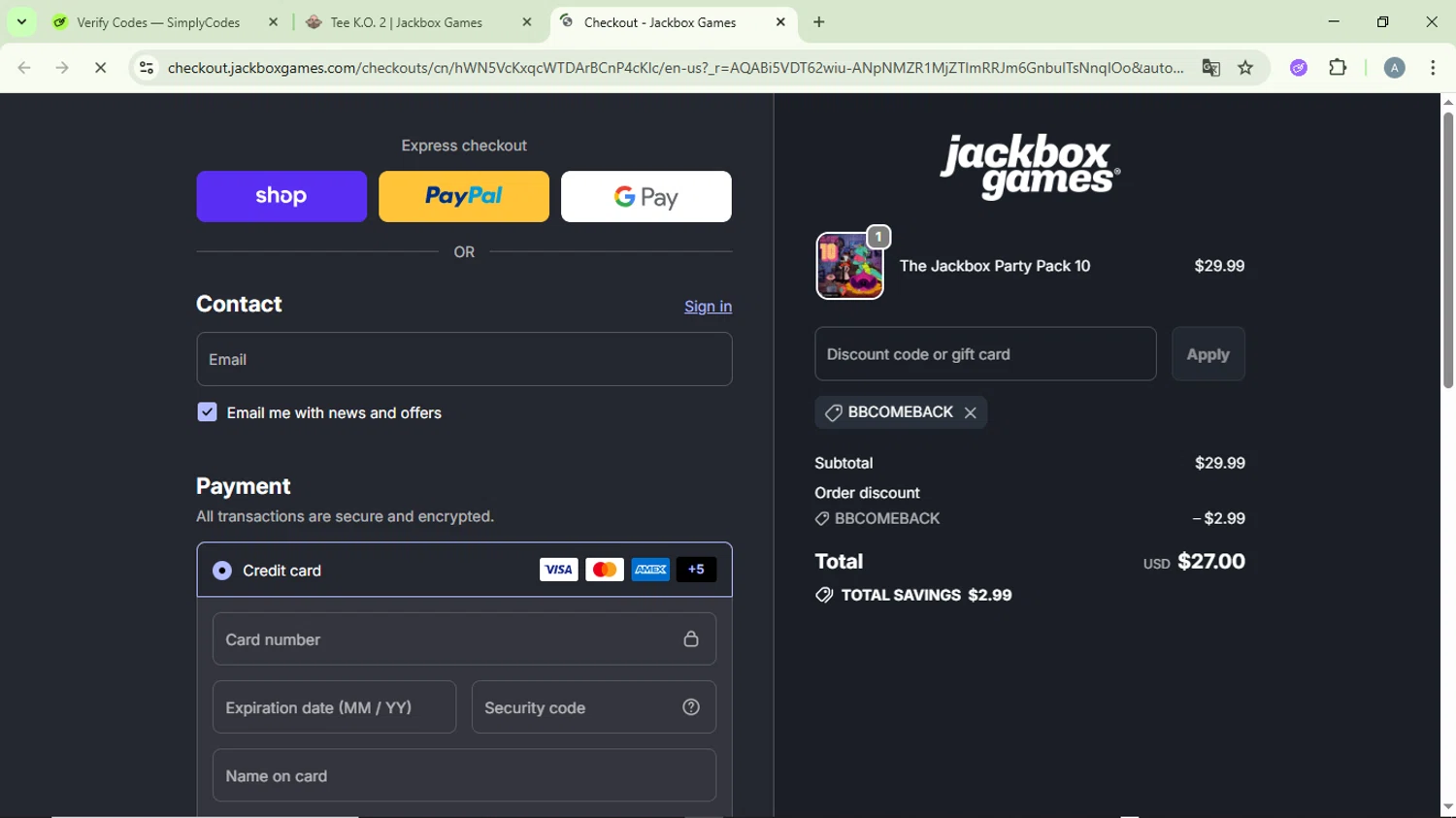Click scrollbar down arrow
Screen dimensions: 1456x818
1447,807
